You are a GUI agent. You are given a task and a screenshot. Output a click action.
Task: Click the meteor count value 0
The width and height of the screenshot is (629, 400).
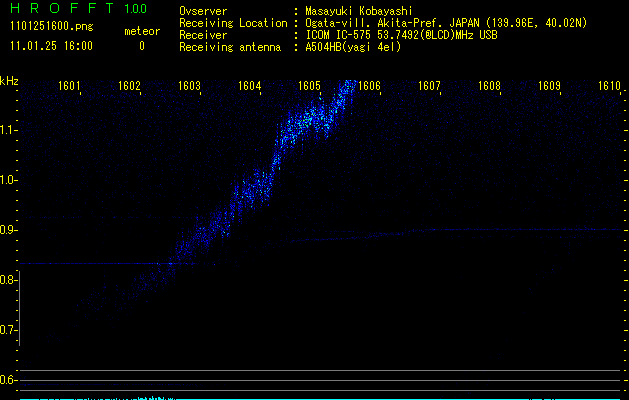142,46
